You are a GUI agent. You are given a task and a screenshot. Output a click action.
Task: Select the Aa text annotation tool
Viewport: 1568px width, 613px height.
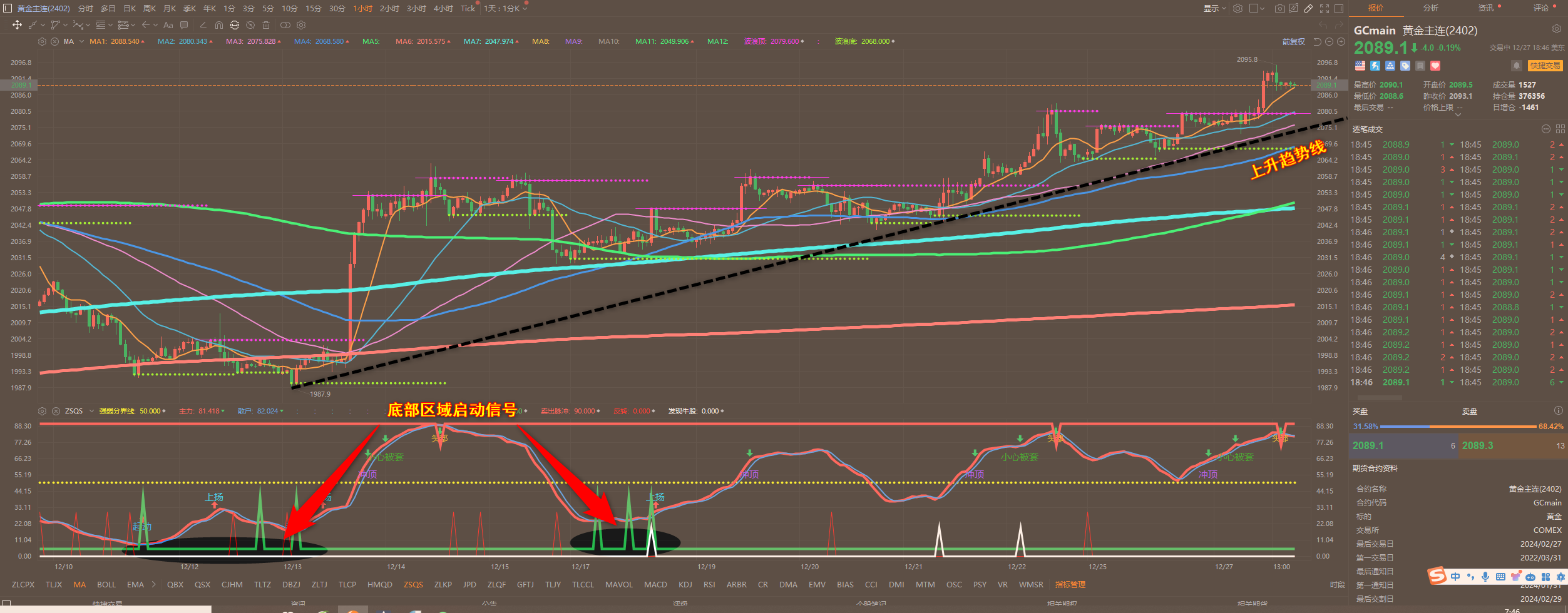168,25
